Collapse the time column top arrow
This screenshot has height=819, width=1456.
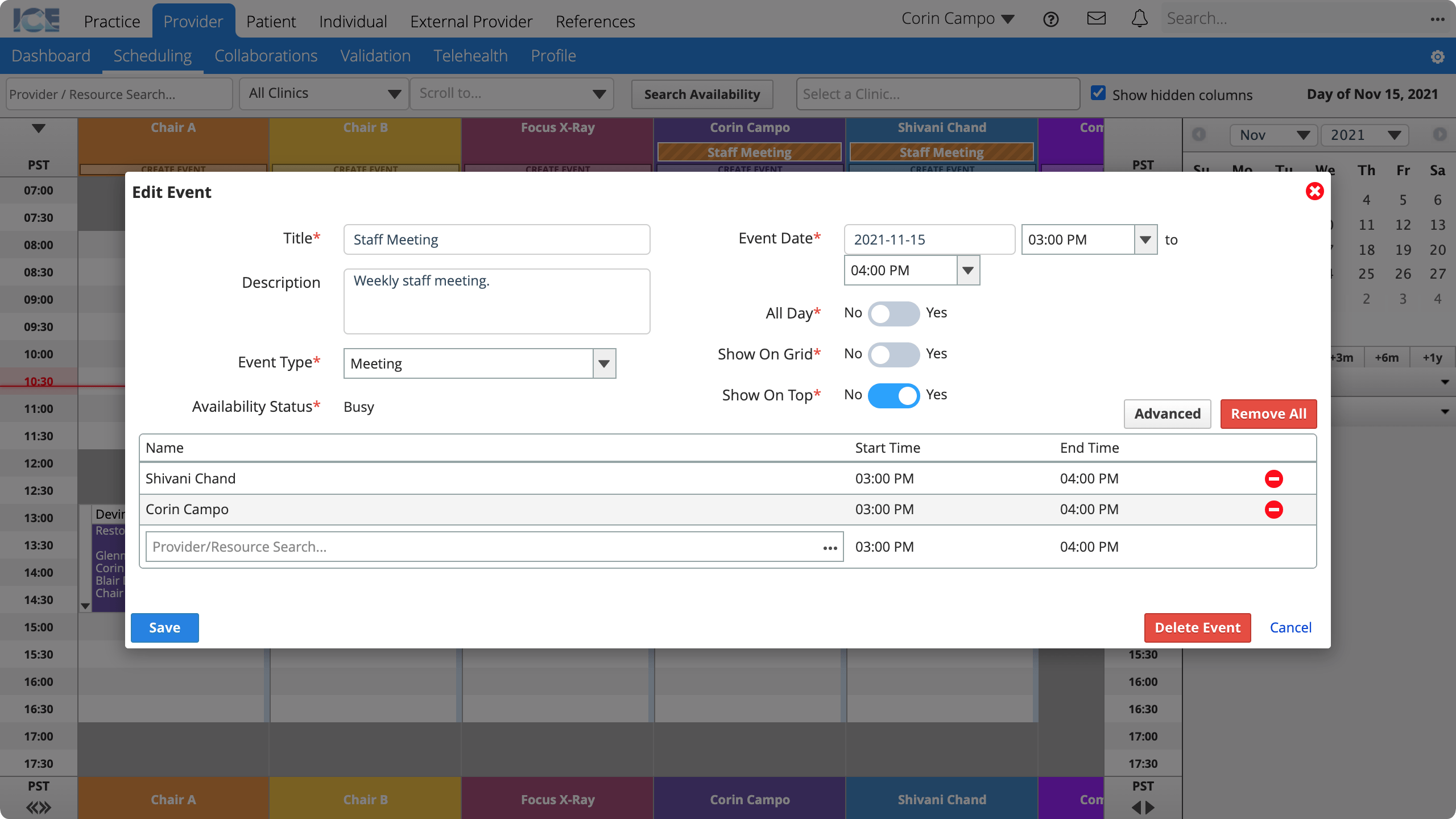(39, 128)
